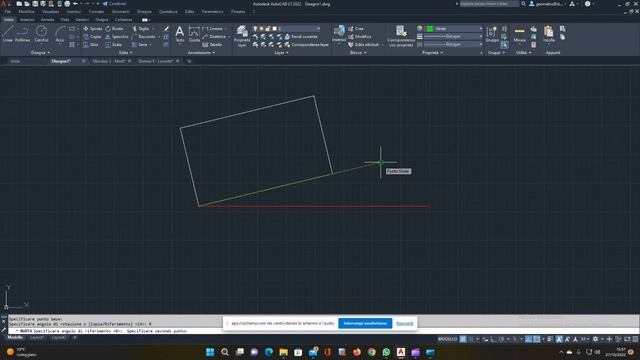Toggle clean screen button in status bar
The image size is (640, 360).
point(627,339)
